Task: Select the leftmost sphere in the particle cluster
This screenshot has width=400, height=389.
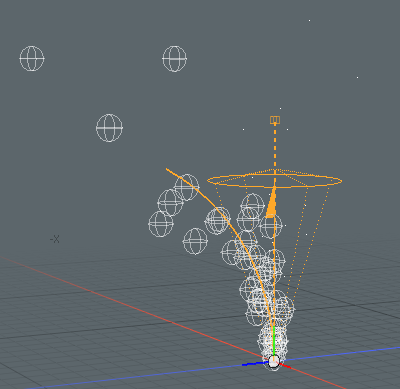Action: pyautogui.click(x=161, y=224)
